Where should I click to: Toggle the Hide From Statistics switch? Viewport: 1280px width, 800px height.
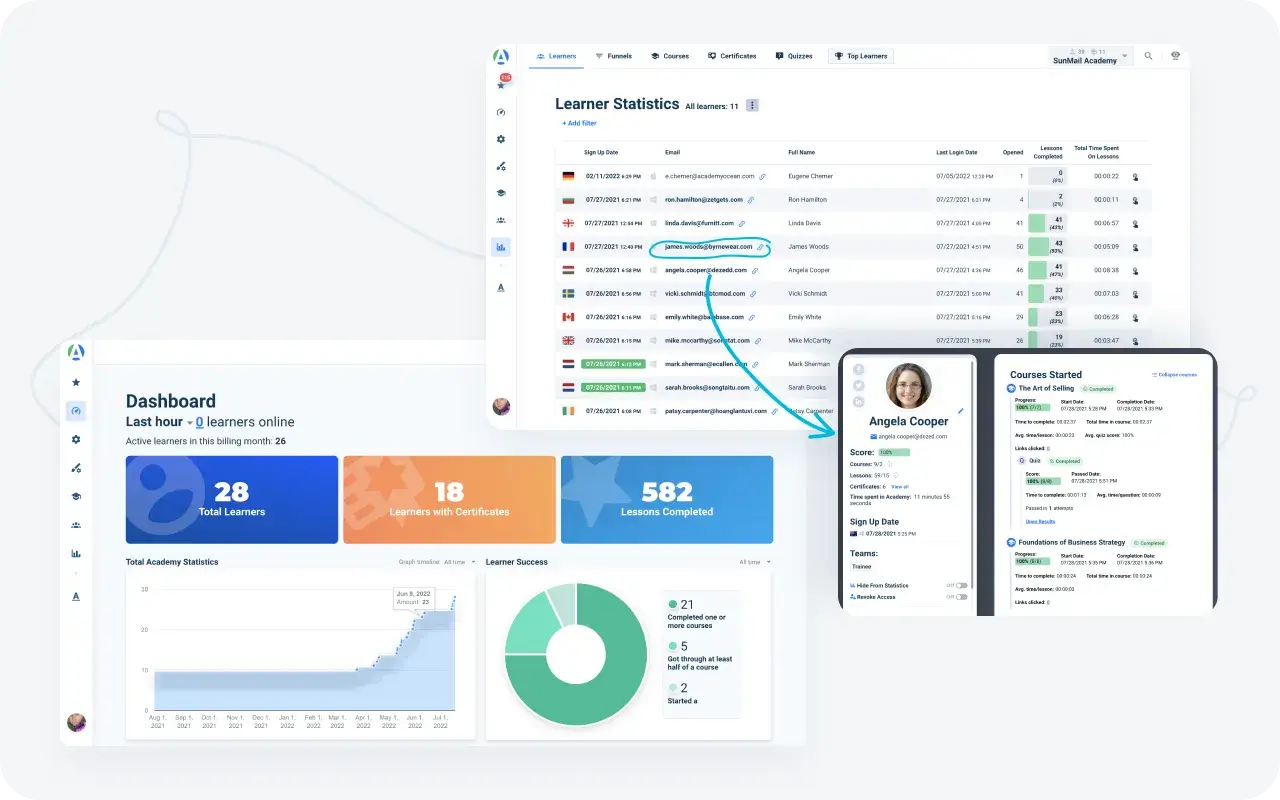pos(961,585)
